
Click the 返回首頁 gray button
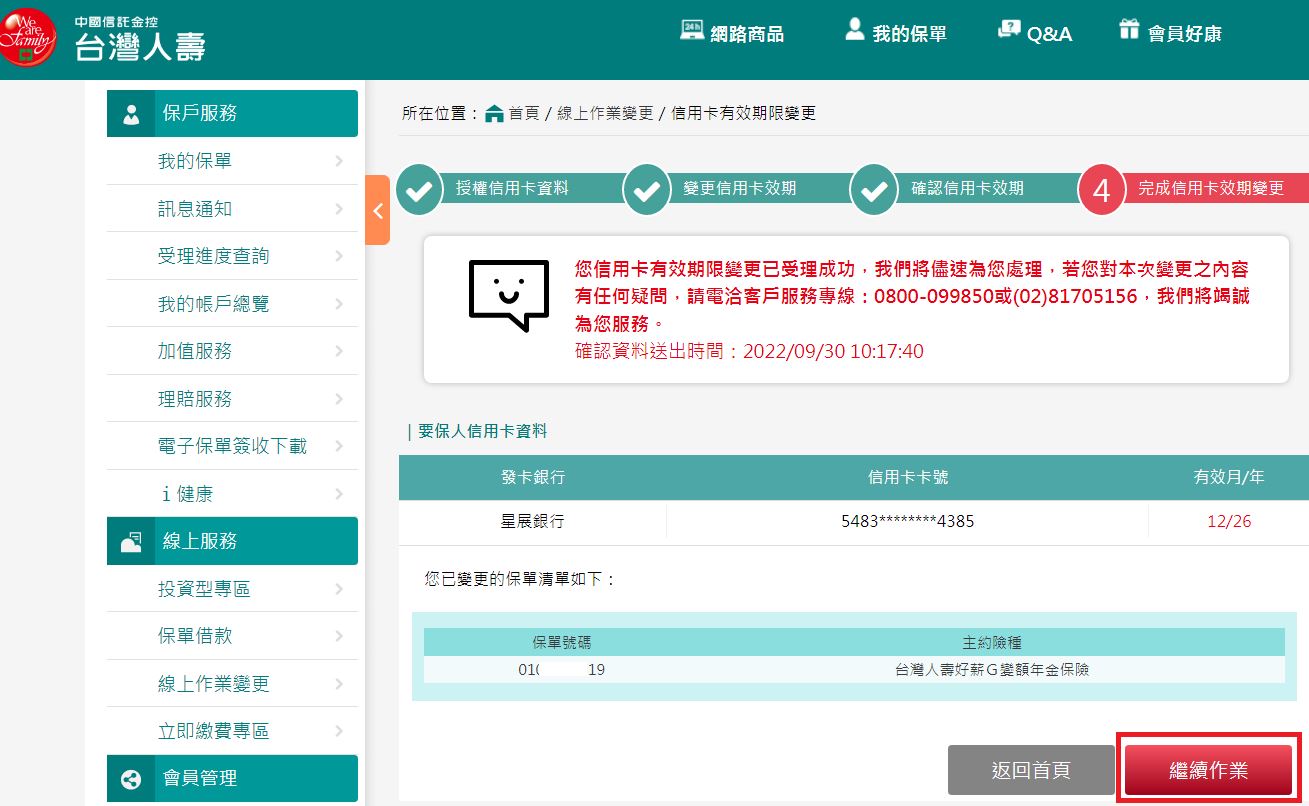[x=1031, y=770]
